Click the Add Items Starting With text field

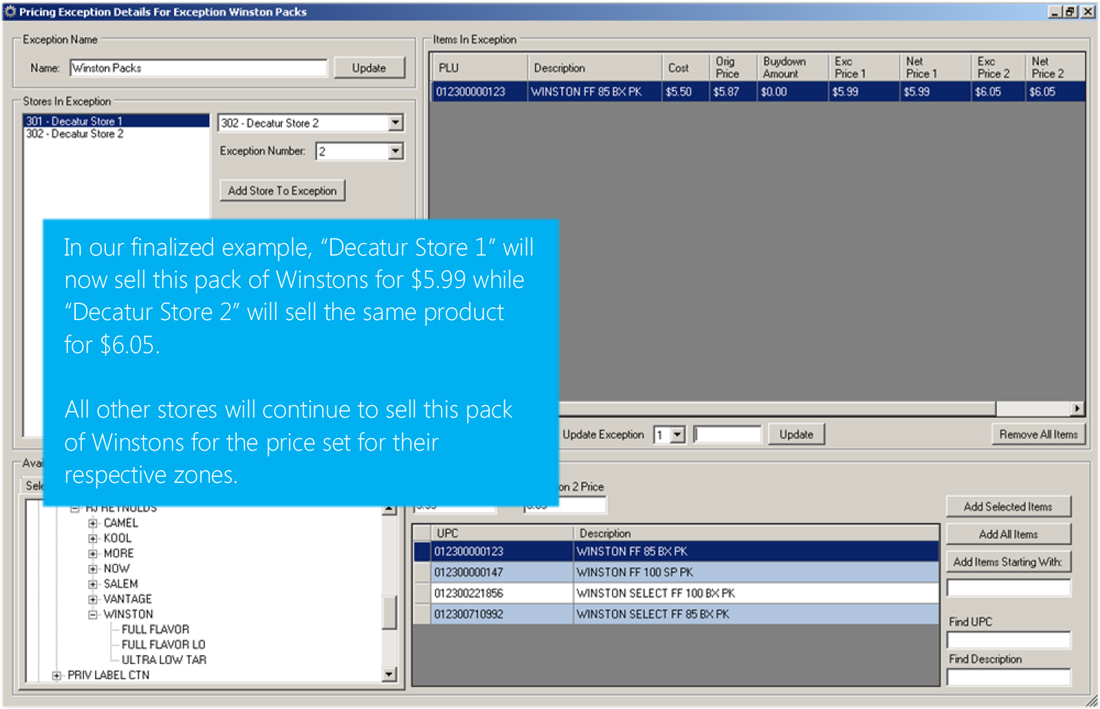pyautogui.click(x=1008, y=588)
